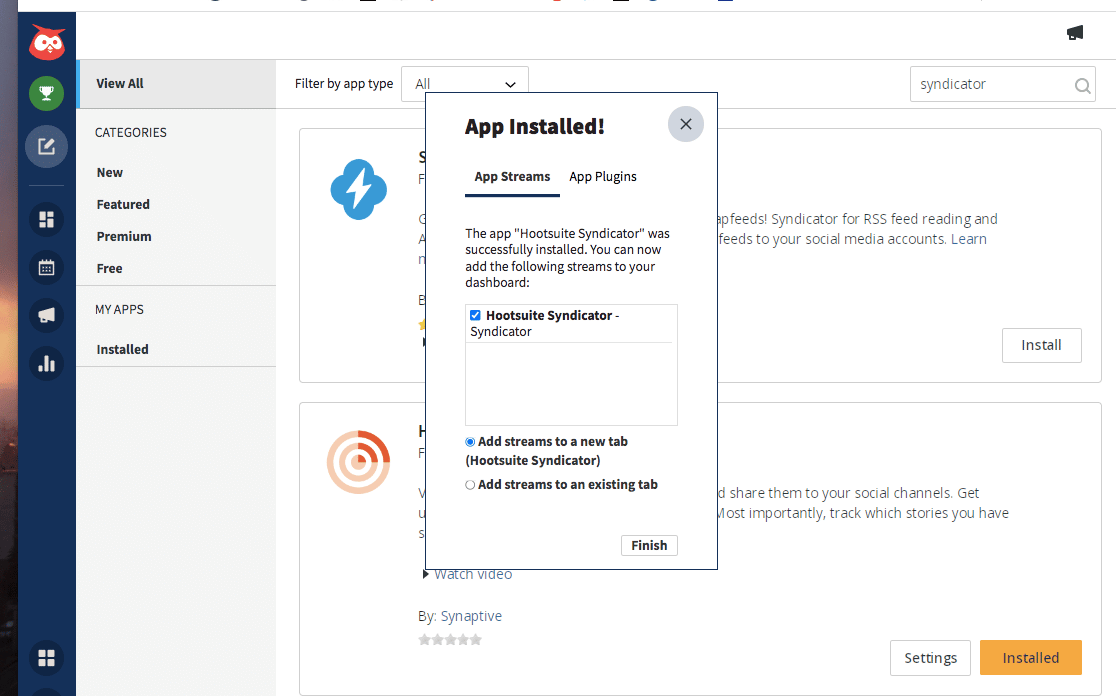This screenshot has width=1116, height=696.
Task: Open the Planner calendar icon
Action: click(x=46, y=268)
